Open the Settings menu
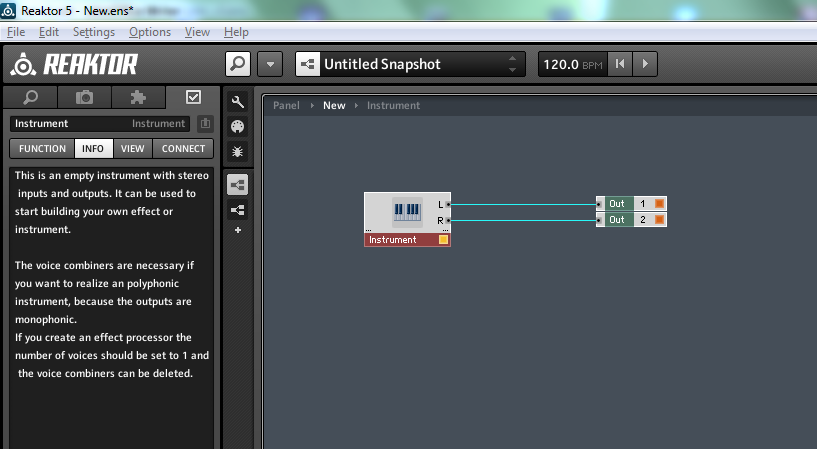This screenshot has height=449, width=817. [94, 32]
